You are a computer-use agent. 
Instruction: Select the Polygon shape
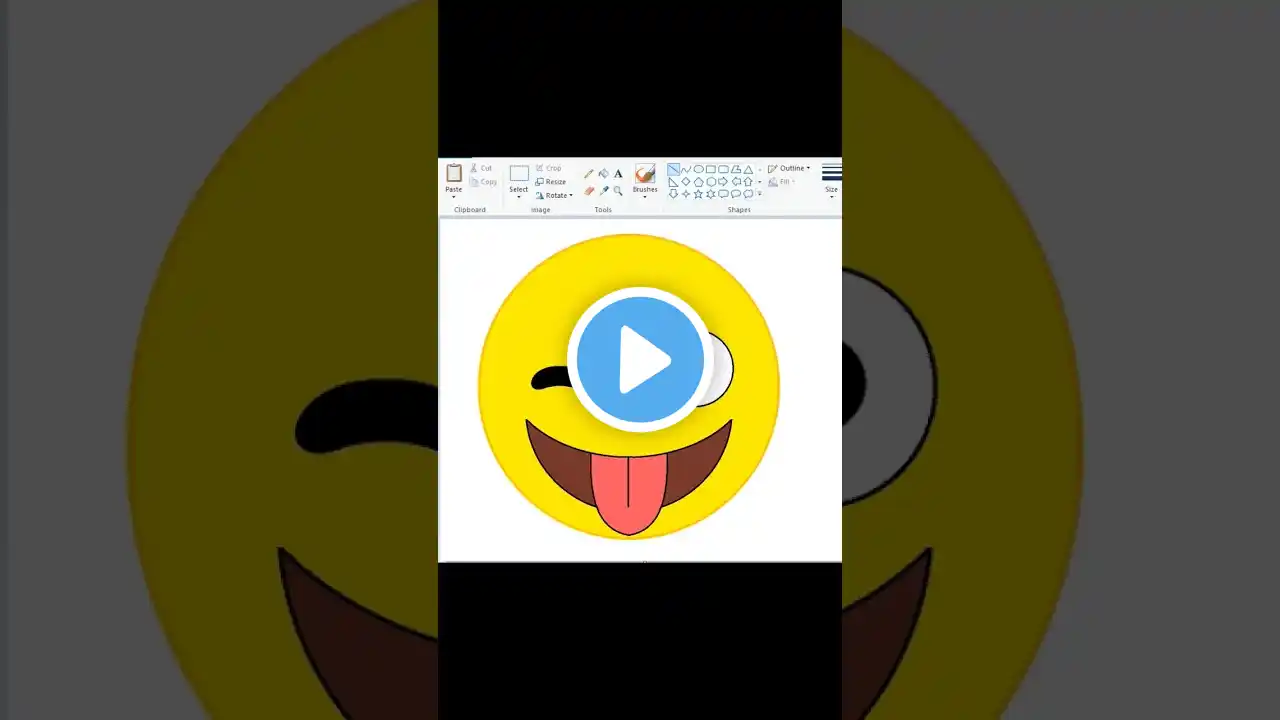coord(736,169)
